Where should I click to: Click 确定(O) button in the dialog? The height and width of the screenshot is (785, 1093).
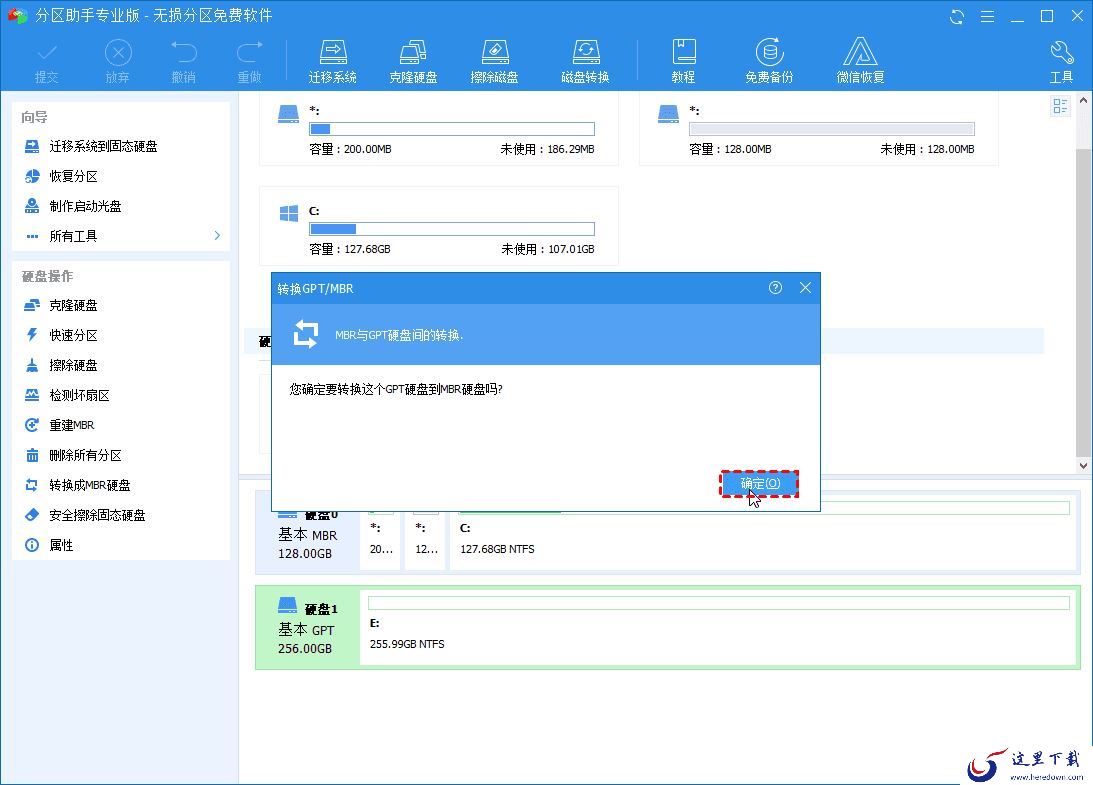pos(759,484)
